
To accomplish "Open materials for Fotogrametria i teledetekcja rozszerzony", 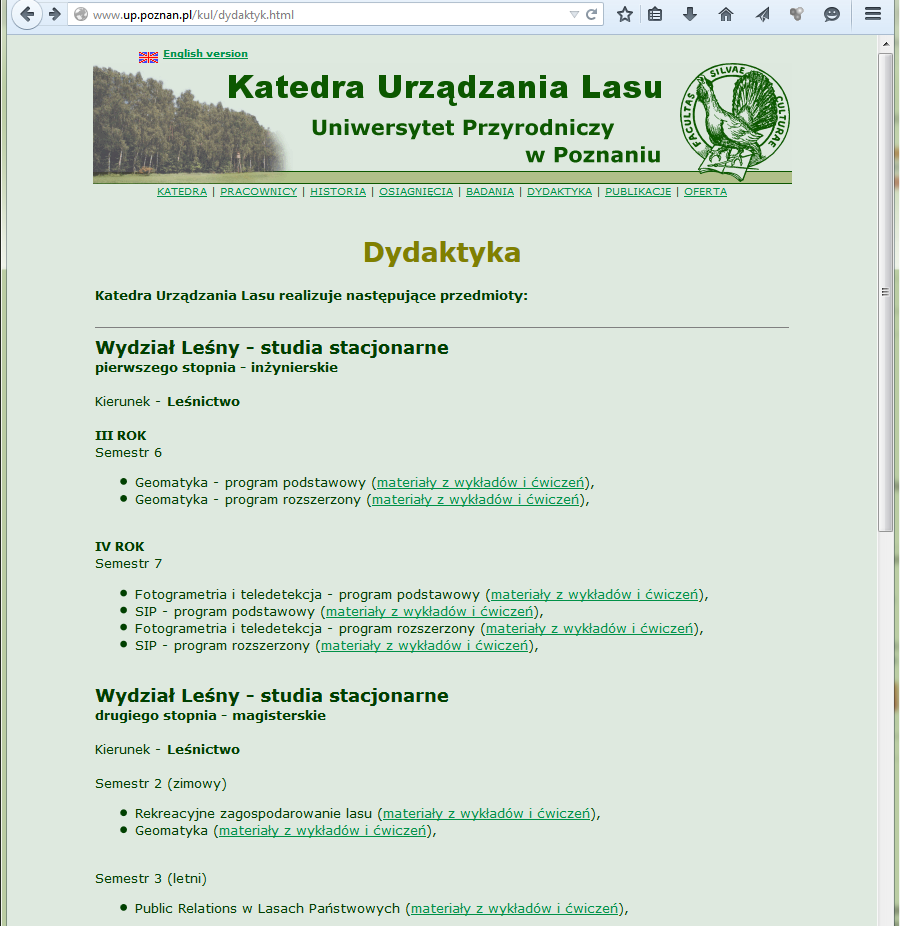I will (x=589, y=629).
